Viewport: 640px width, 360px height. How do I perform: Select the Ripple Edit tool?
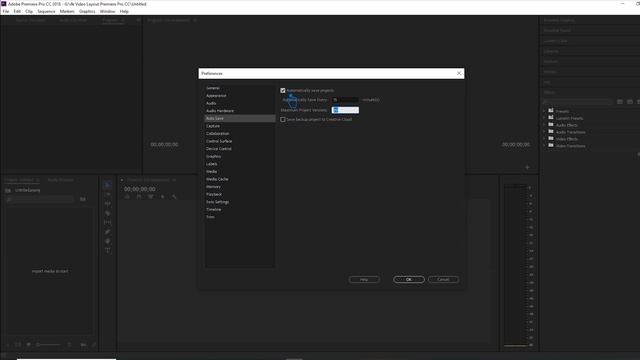(107, 204)
